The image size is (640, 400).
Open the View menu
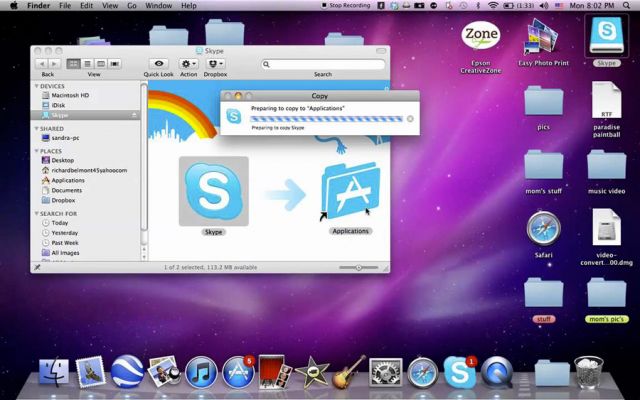click(110, 5)
